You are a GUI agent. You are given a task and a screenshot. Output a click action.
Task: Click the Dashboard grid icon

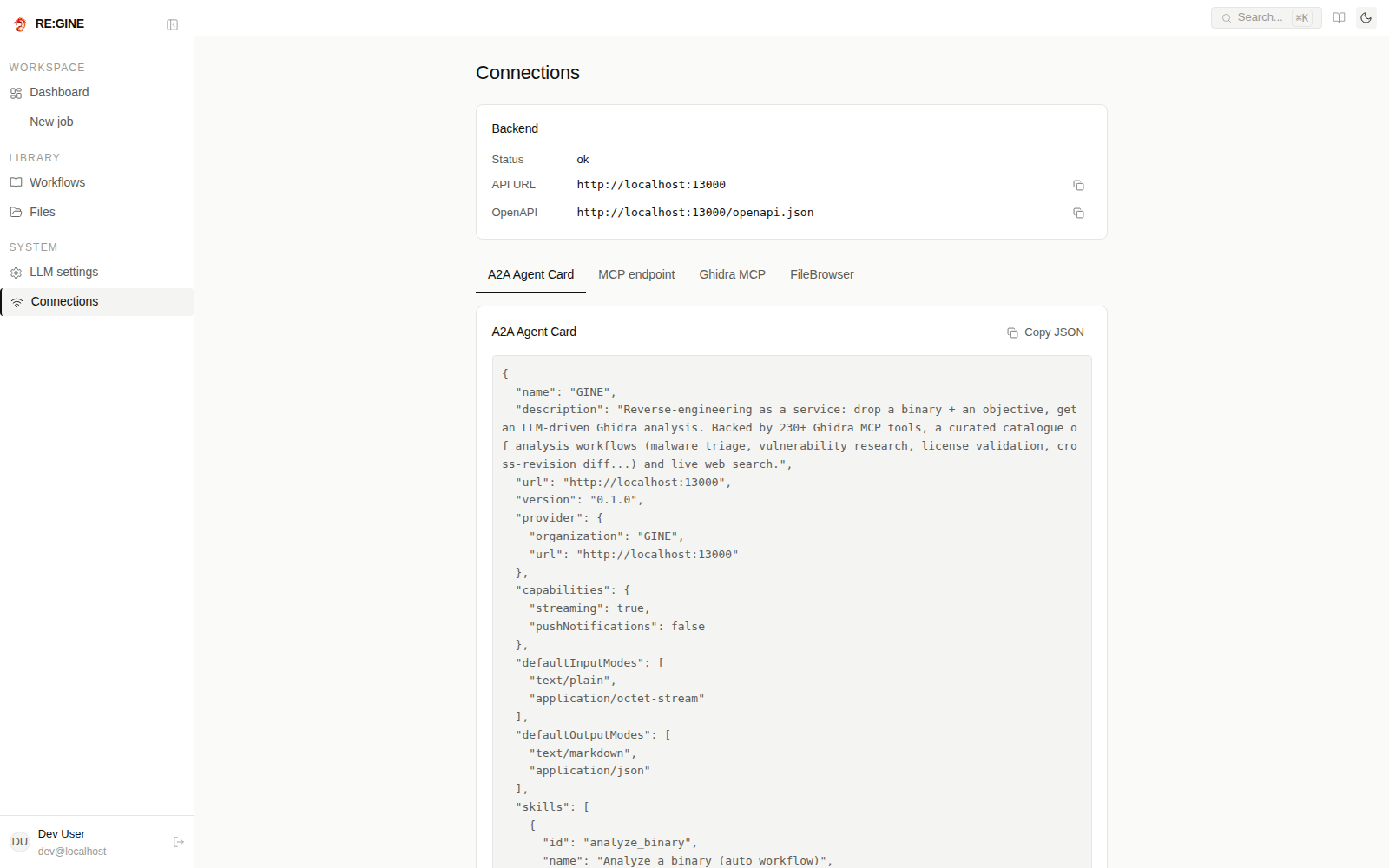(x=16, y=93)
